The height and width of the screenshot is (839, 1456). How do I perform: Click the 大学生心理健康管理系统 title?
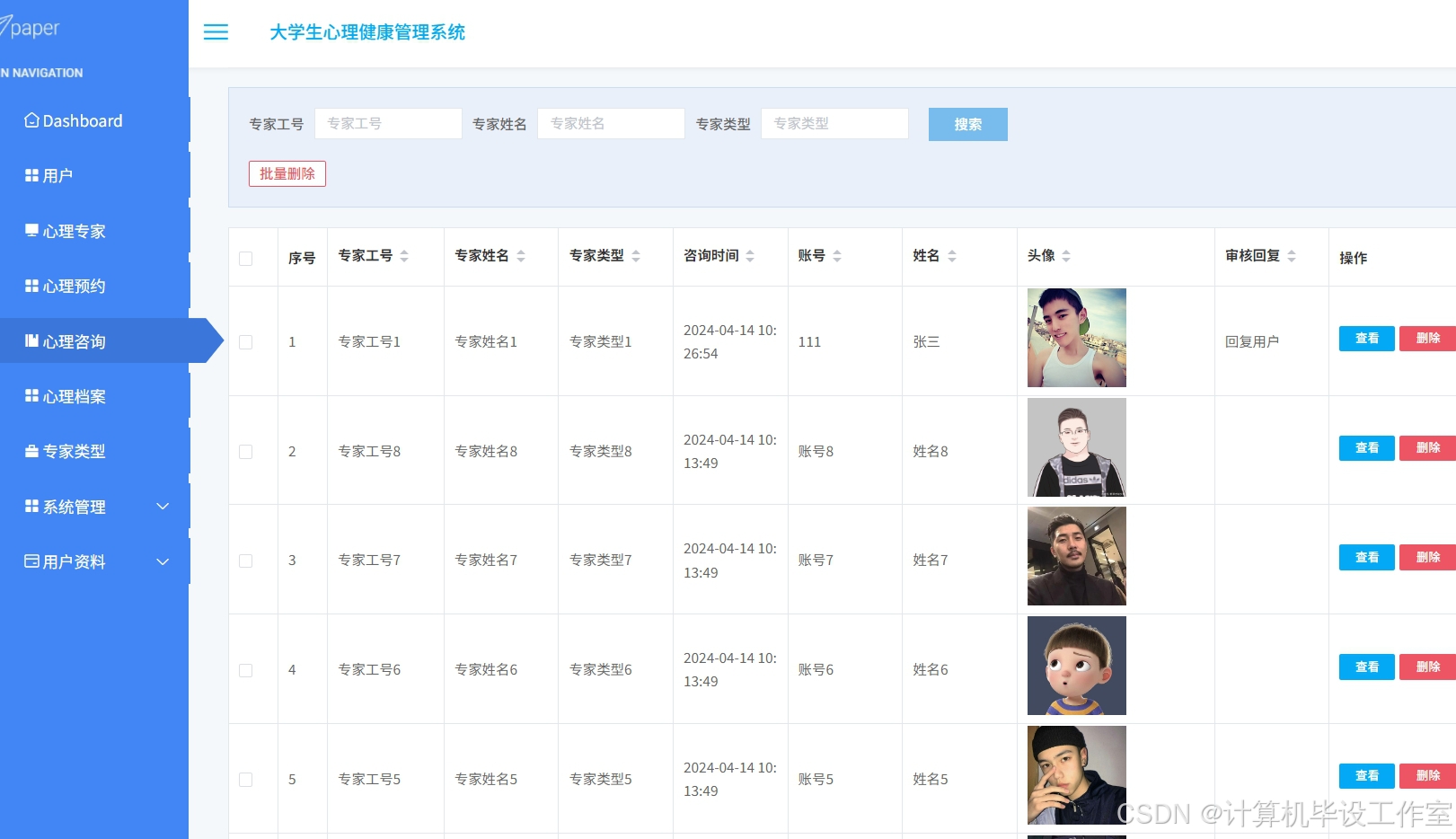368,32
